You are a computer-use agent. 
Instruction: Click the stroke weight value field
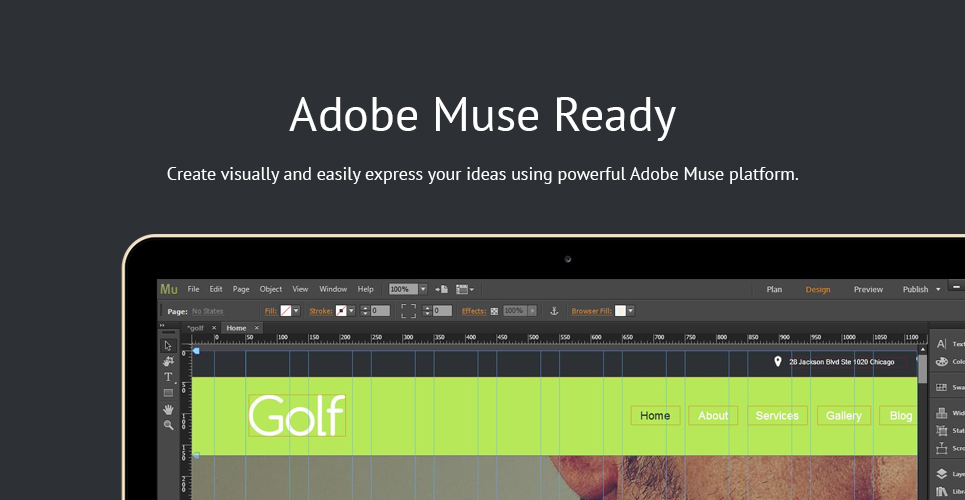(380, 311)
